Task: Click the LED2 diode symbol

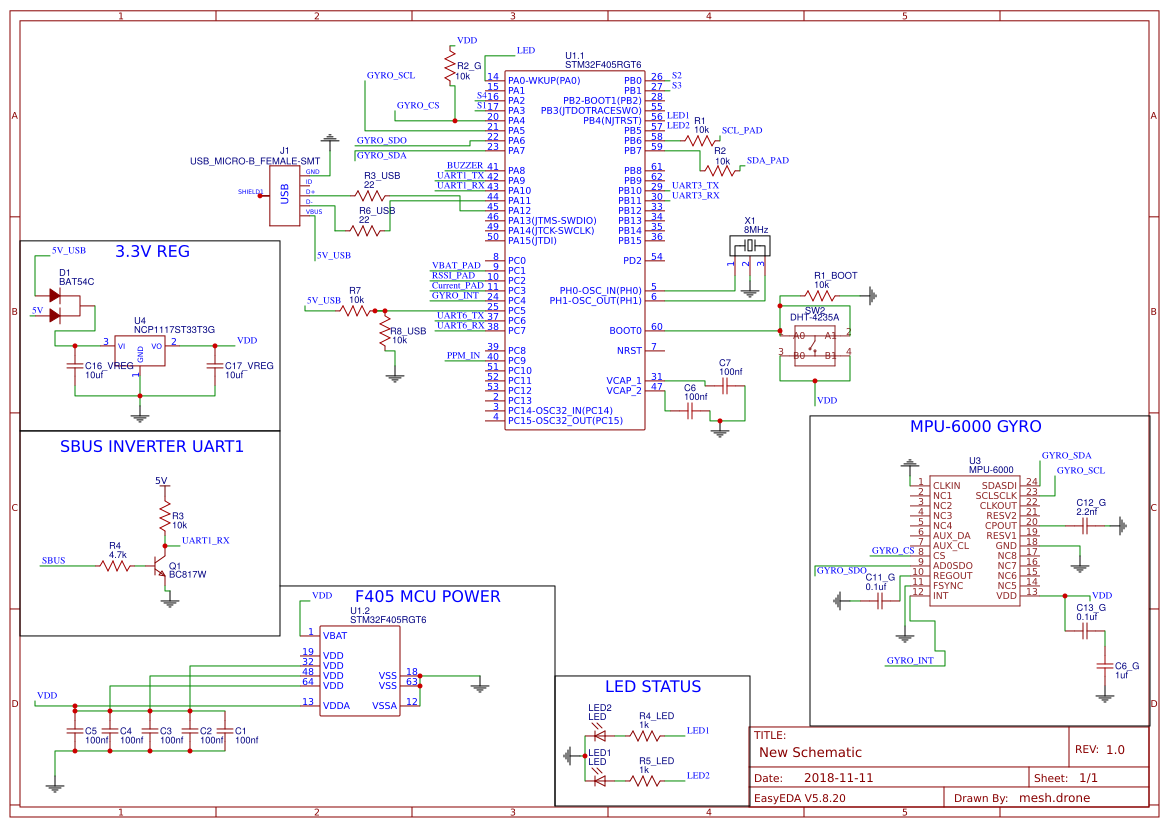Action: pyautogui.click(x=599, y=735)
